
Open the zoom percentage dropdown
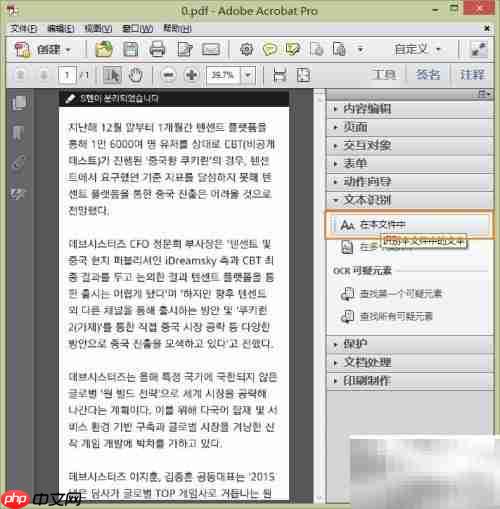click(248, 75)
